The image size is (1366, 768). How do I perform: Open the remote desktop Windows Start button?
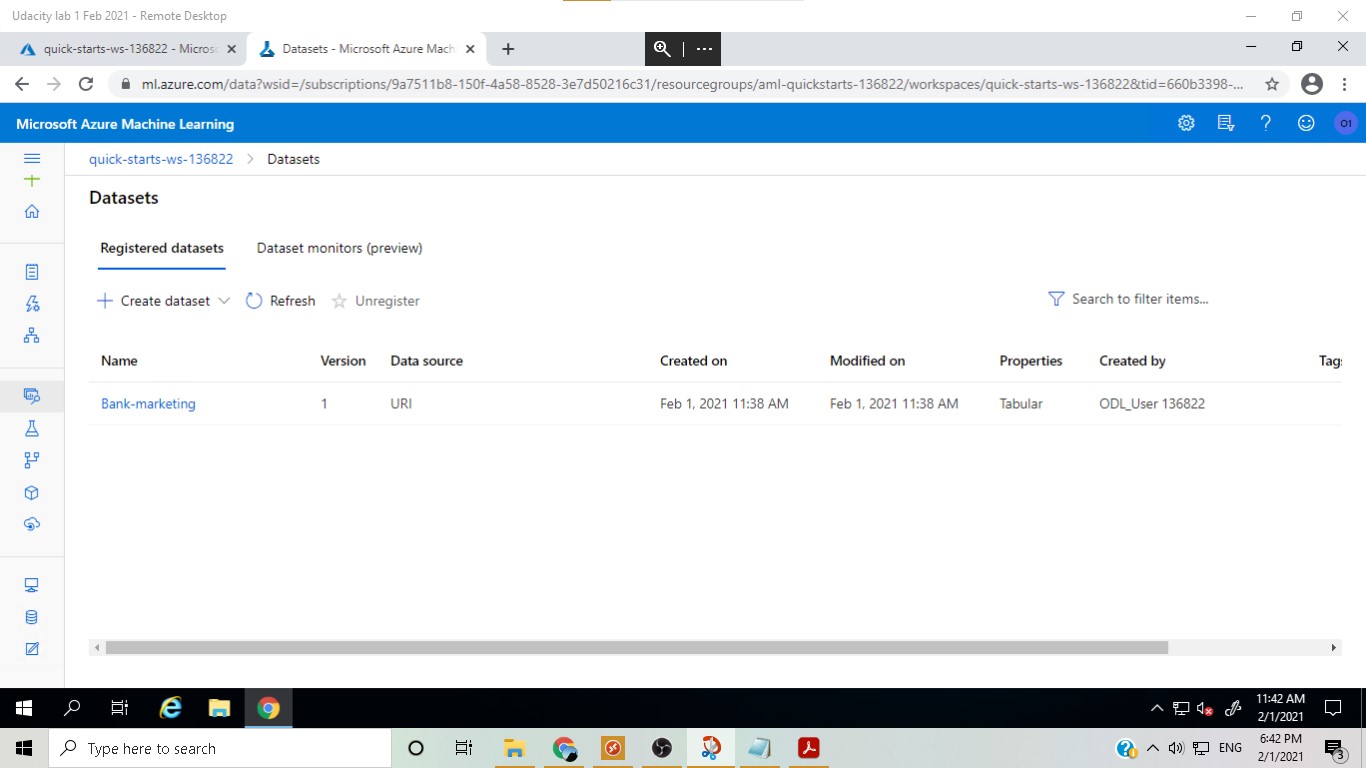(x=24, y=708)
